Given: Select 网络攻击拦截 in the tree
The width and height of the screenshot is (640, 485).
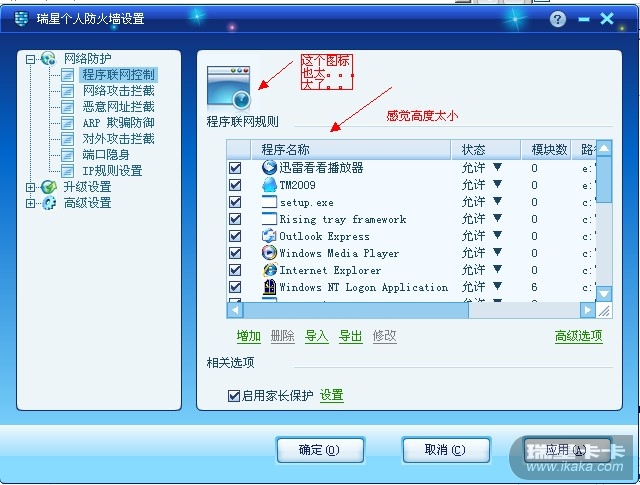Looking at the screenshot, I should [118, 91].
